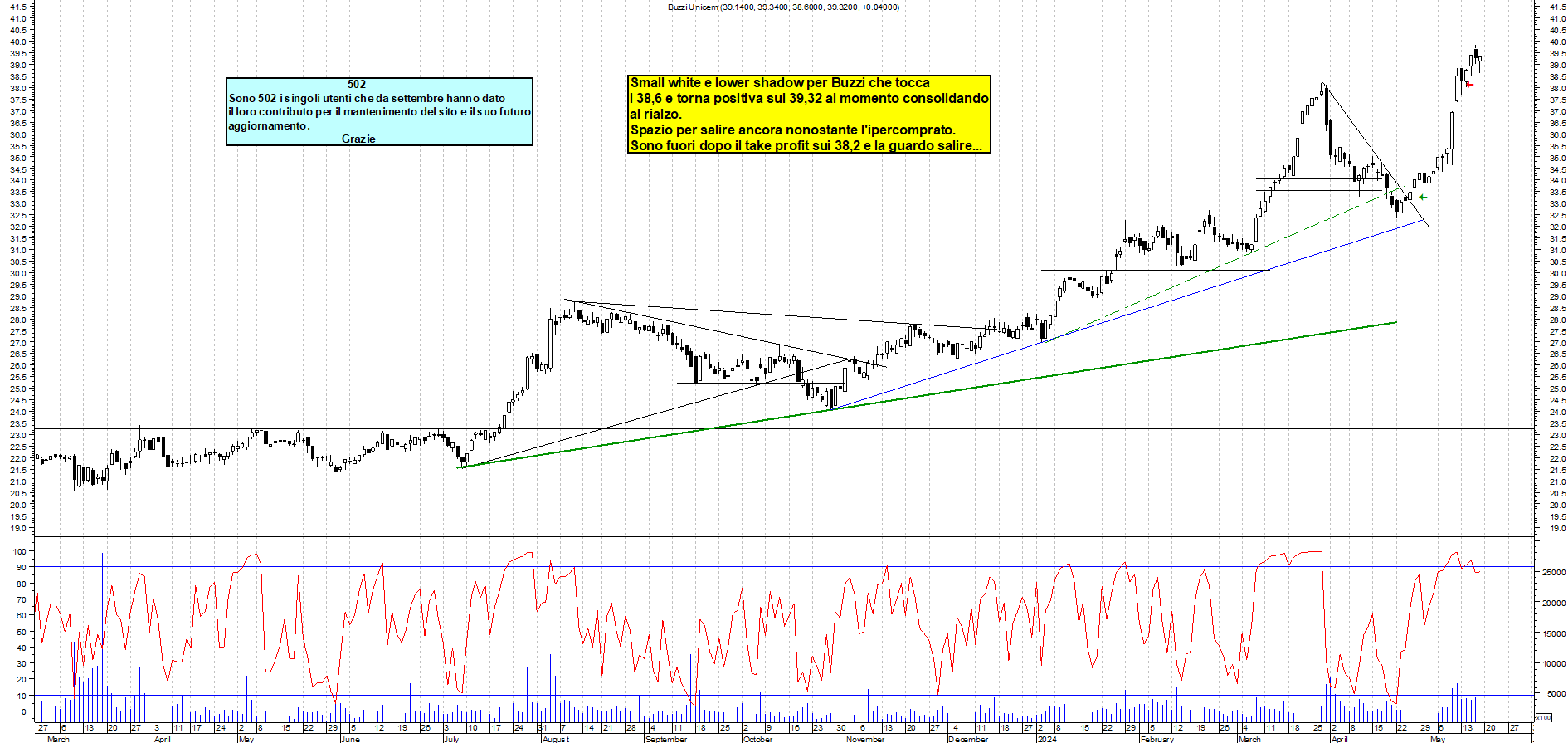Click the Buzzi Unicem chart title
The height and width of the screenshot is (743, 1568).
[x=783, y=7]
